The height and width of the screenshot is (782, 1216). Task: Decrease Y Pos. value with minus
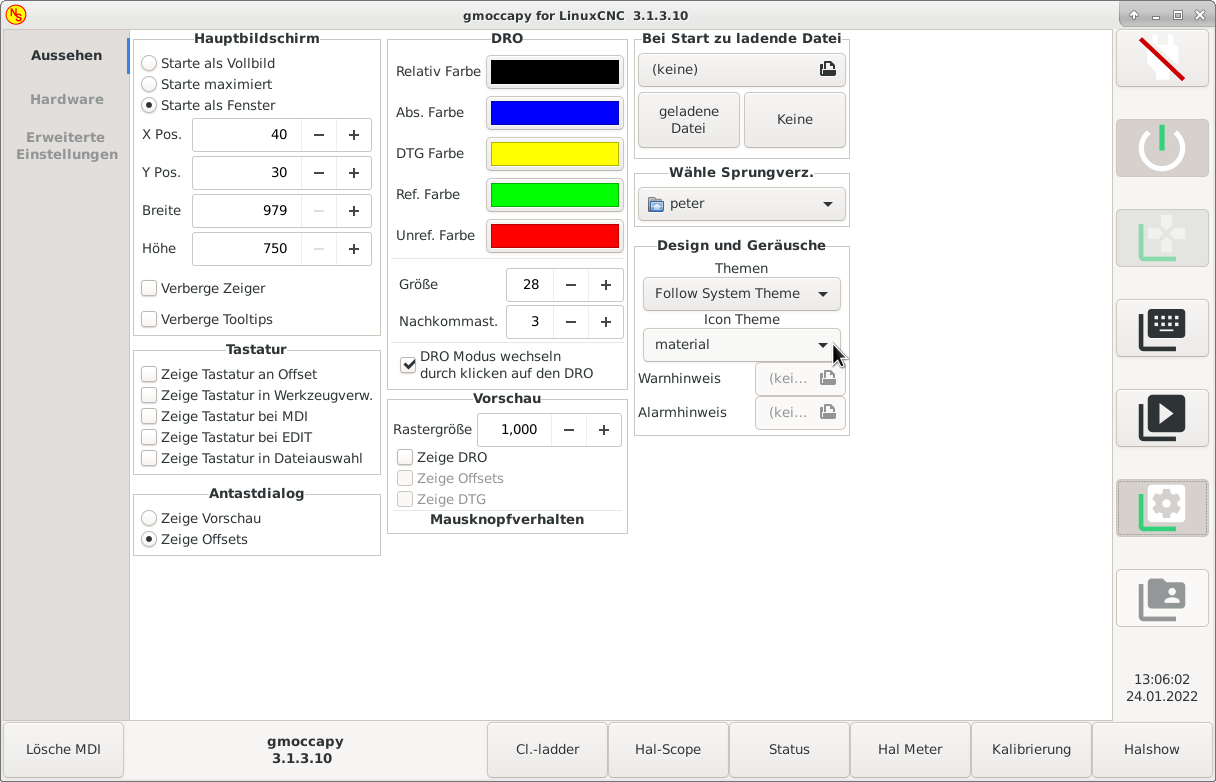click(319, 173)
